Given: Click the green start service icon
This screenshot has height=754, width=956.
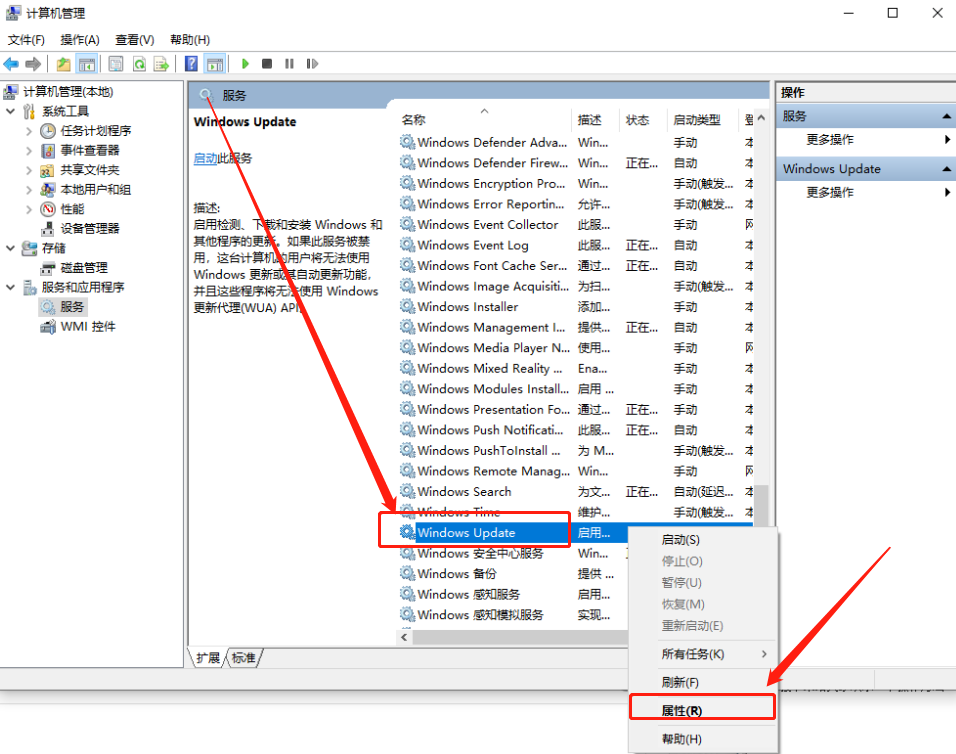Looking at the screenshot, I should [245, 63].
